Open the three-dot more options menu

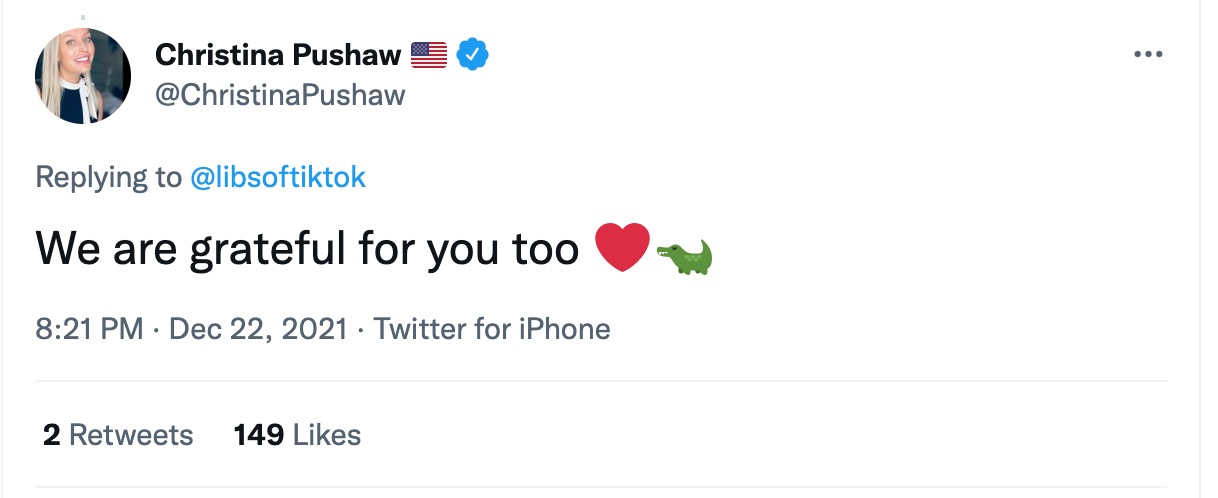[1149, 55]
